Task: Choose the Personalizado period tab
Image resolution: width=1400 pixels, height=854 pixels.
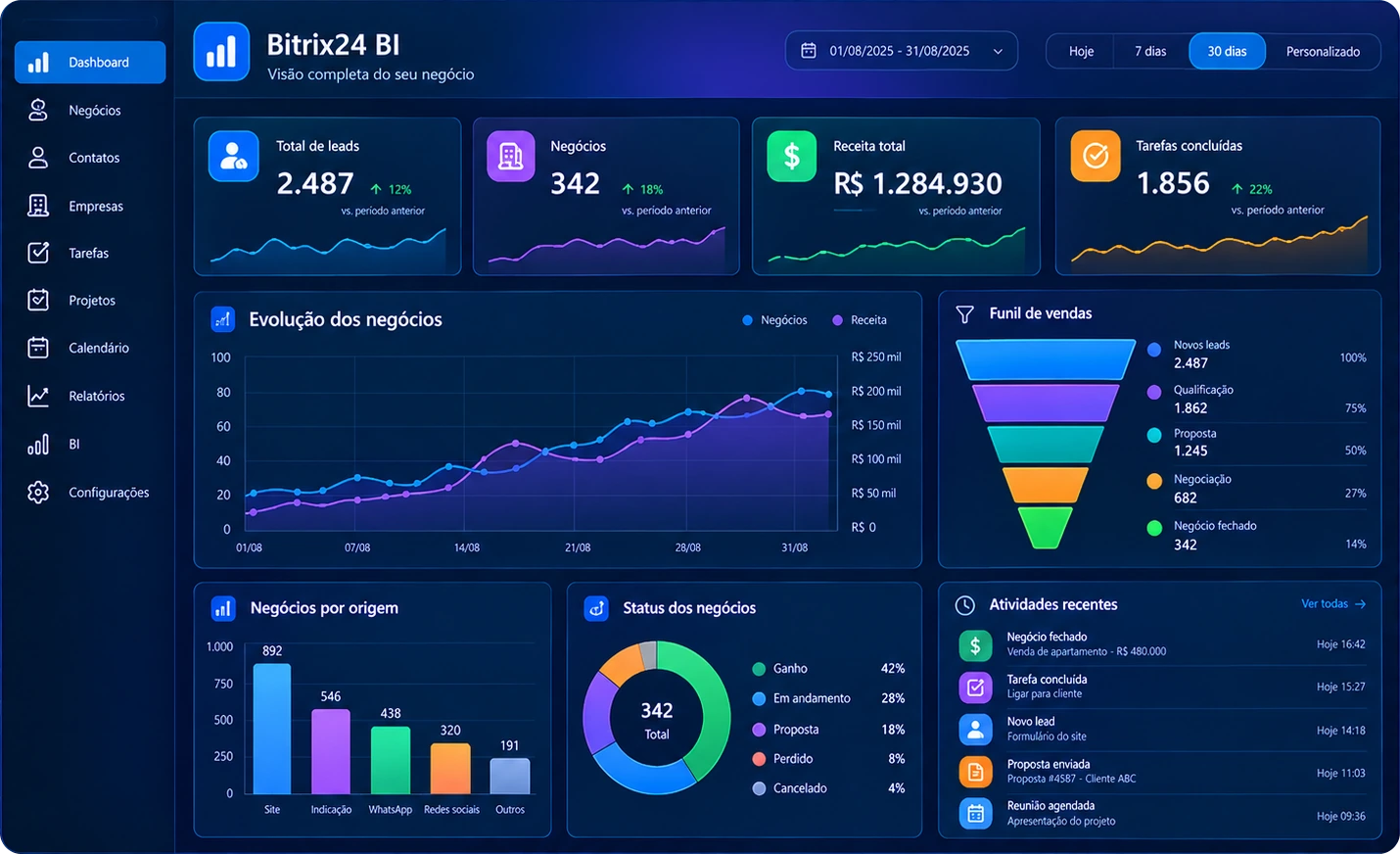Action: [1323, 52]
